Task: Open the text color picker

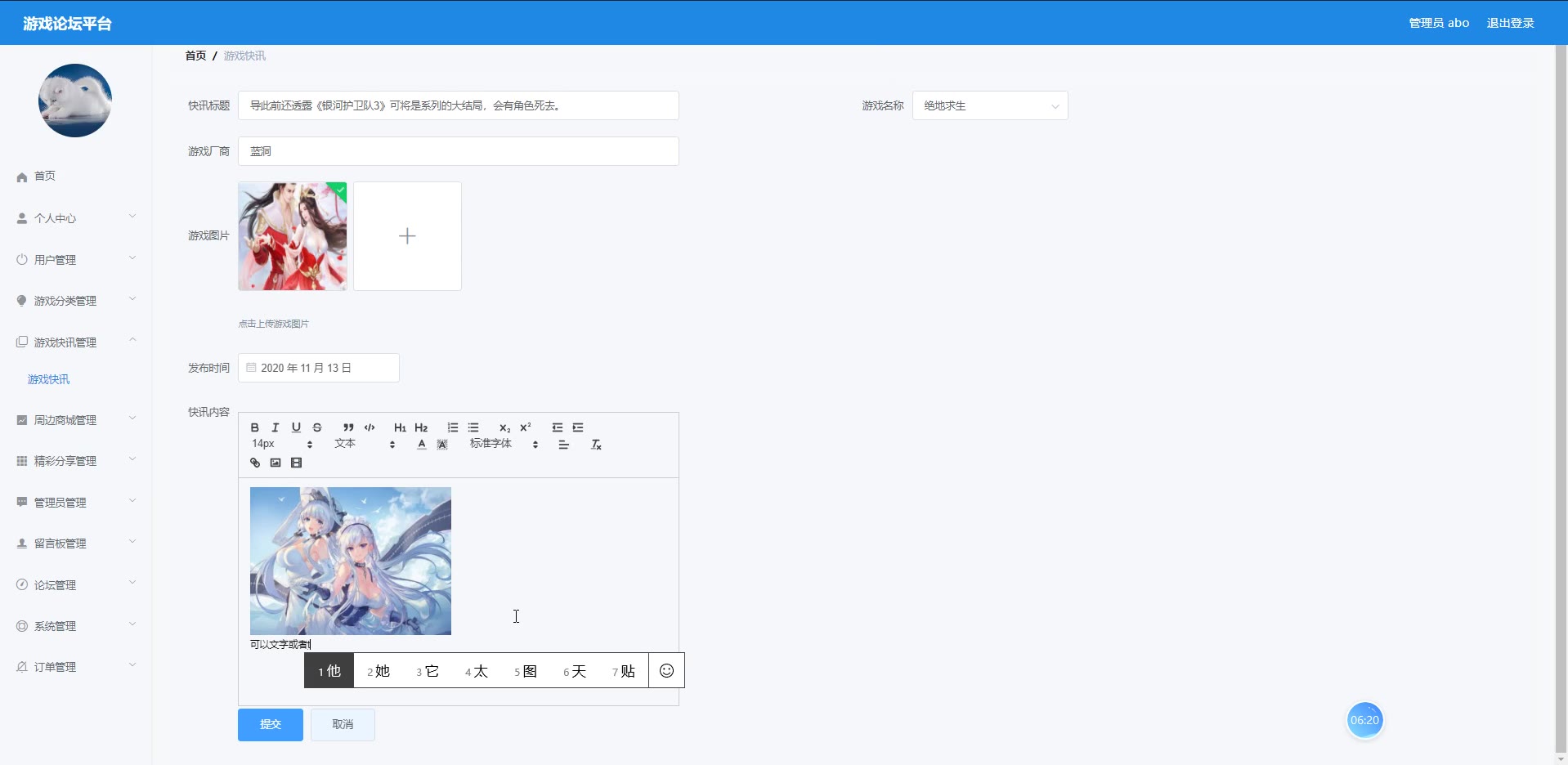Action: [x=421, y=445]
